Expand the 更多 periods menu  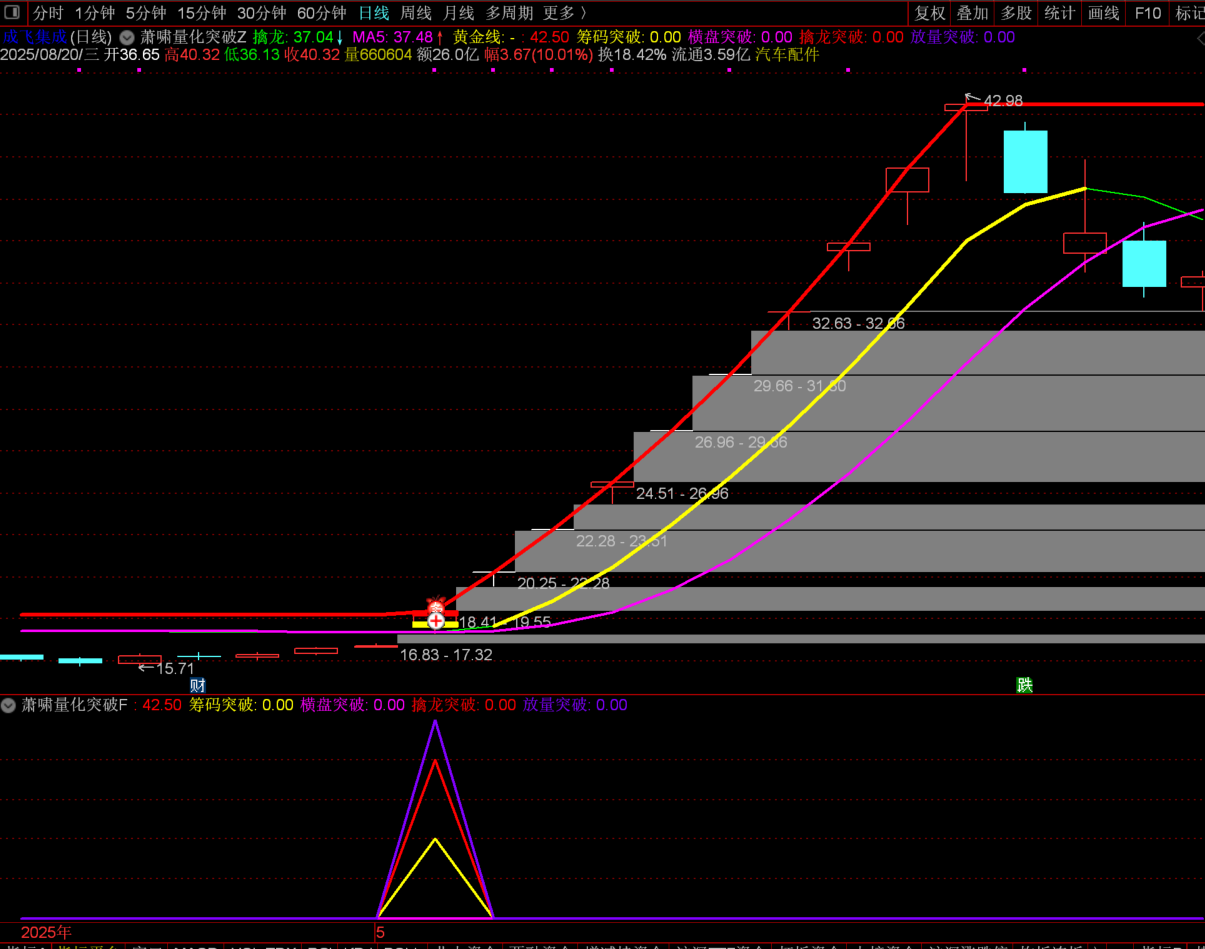(x=564, y=13)
